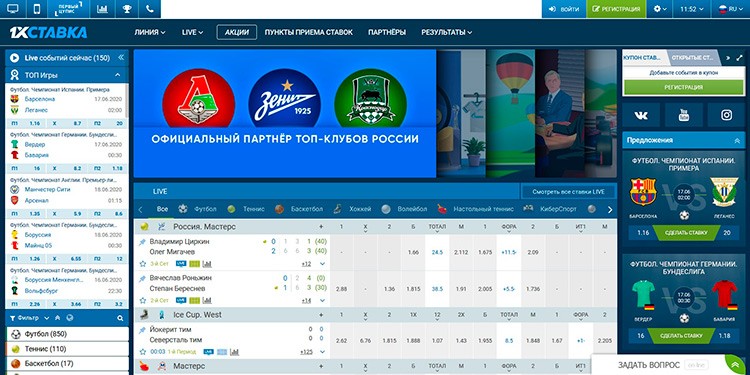Pin the Вячеслав Роньжин match
Viewport: 750px width, 375px height.
point(142,278)
